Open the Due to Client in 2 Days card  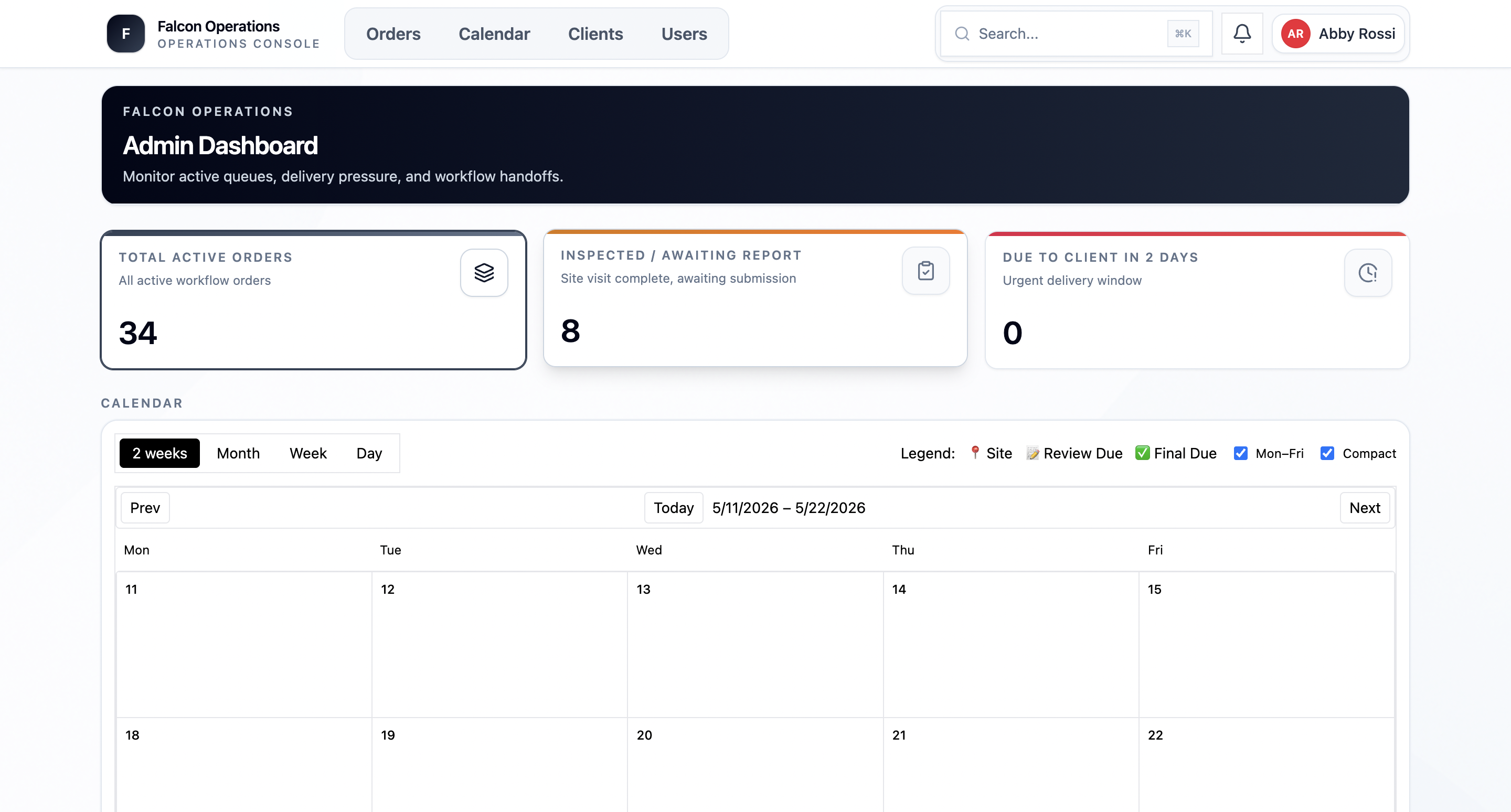pos(1197,300)
